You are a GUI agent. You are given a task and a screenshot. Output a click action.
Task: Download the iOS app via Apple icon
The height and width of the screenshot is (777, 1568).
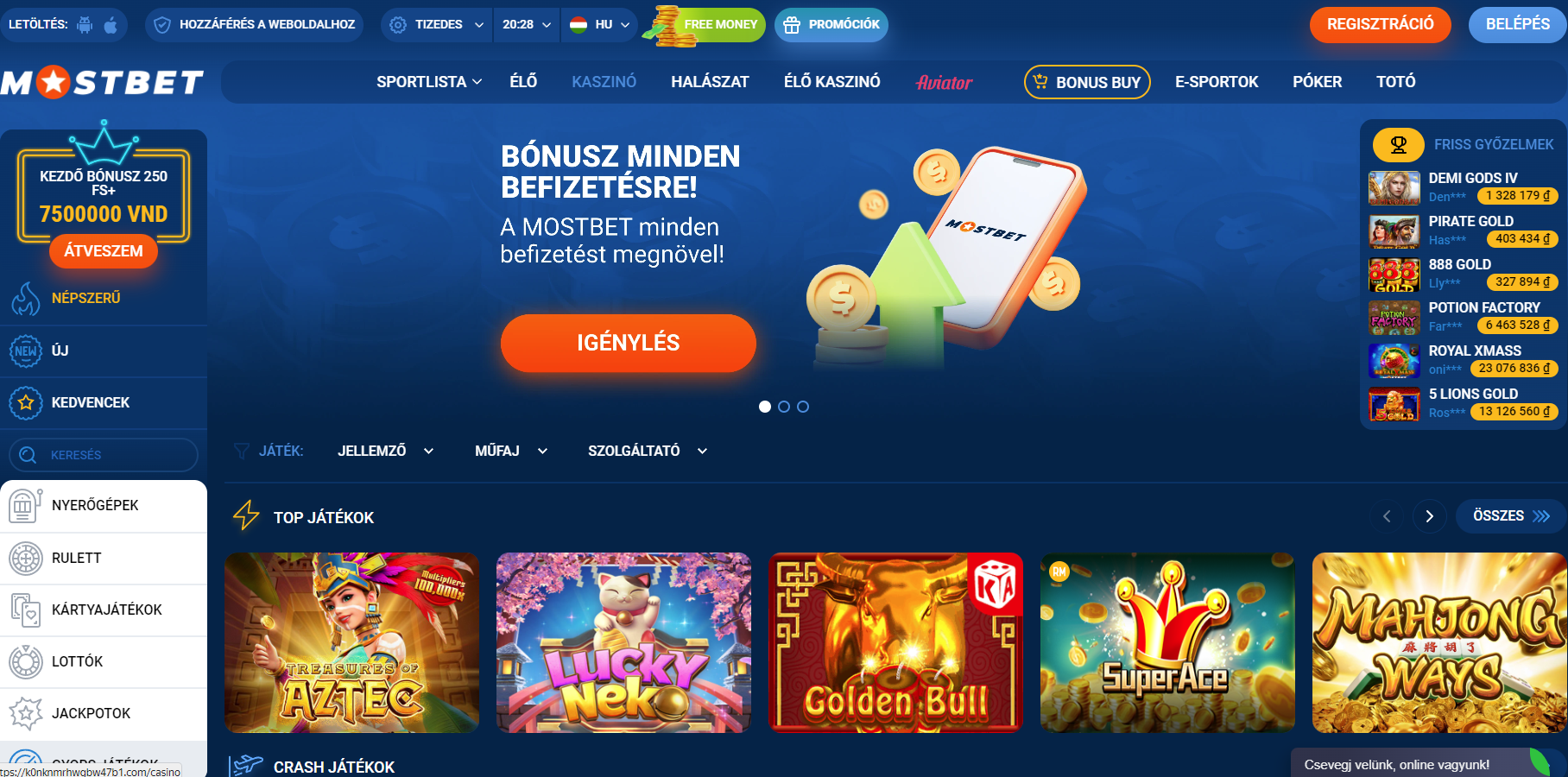[111, 25]
